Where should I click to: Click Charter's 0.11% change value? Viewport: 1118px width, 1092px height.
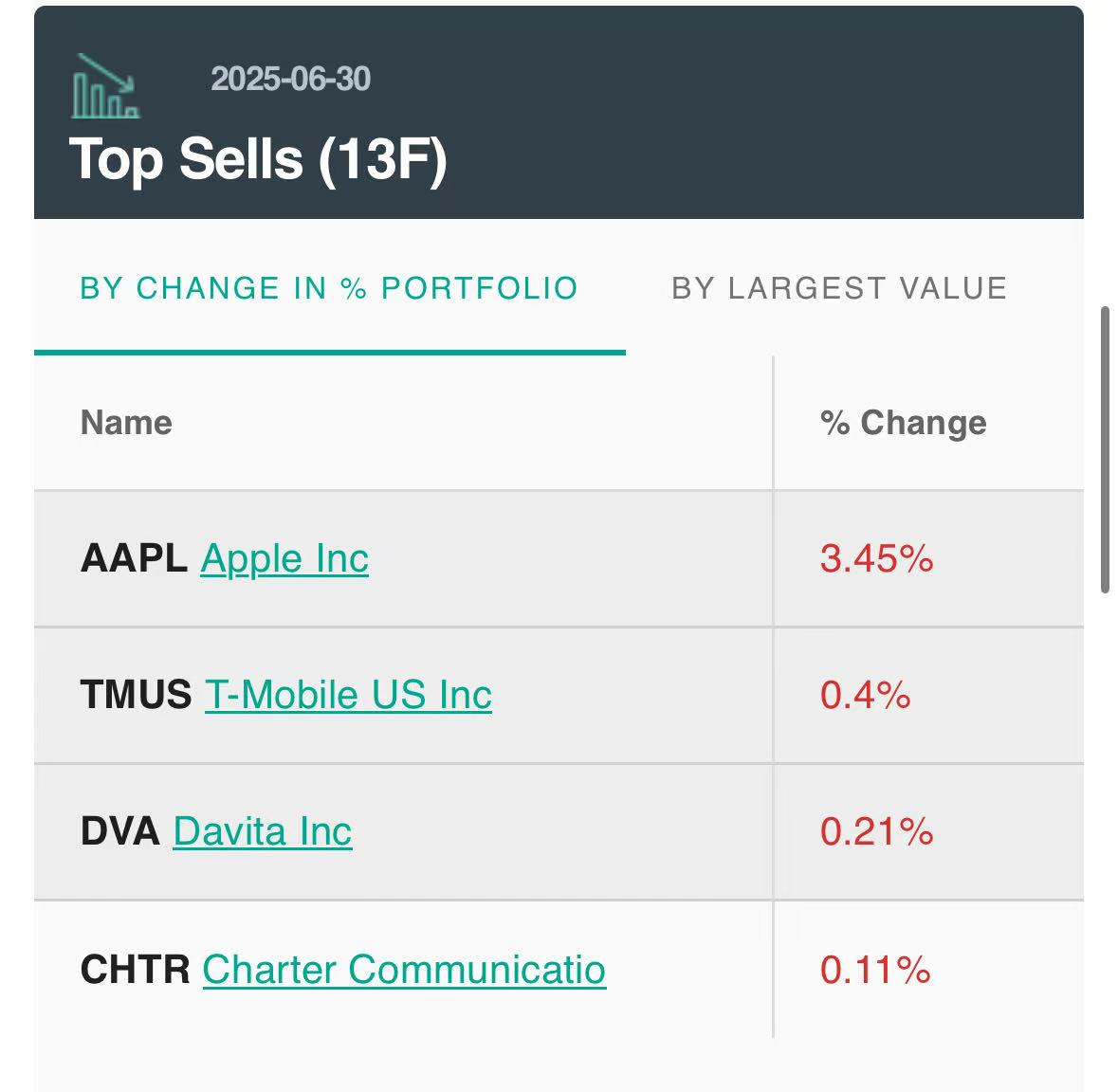point(875,971)
